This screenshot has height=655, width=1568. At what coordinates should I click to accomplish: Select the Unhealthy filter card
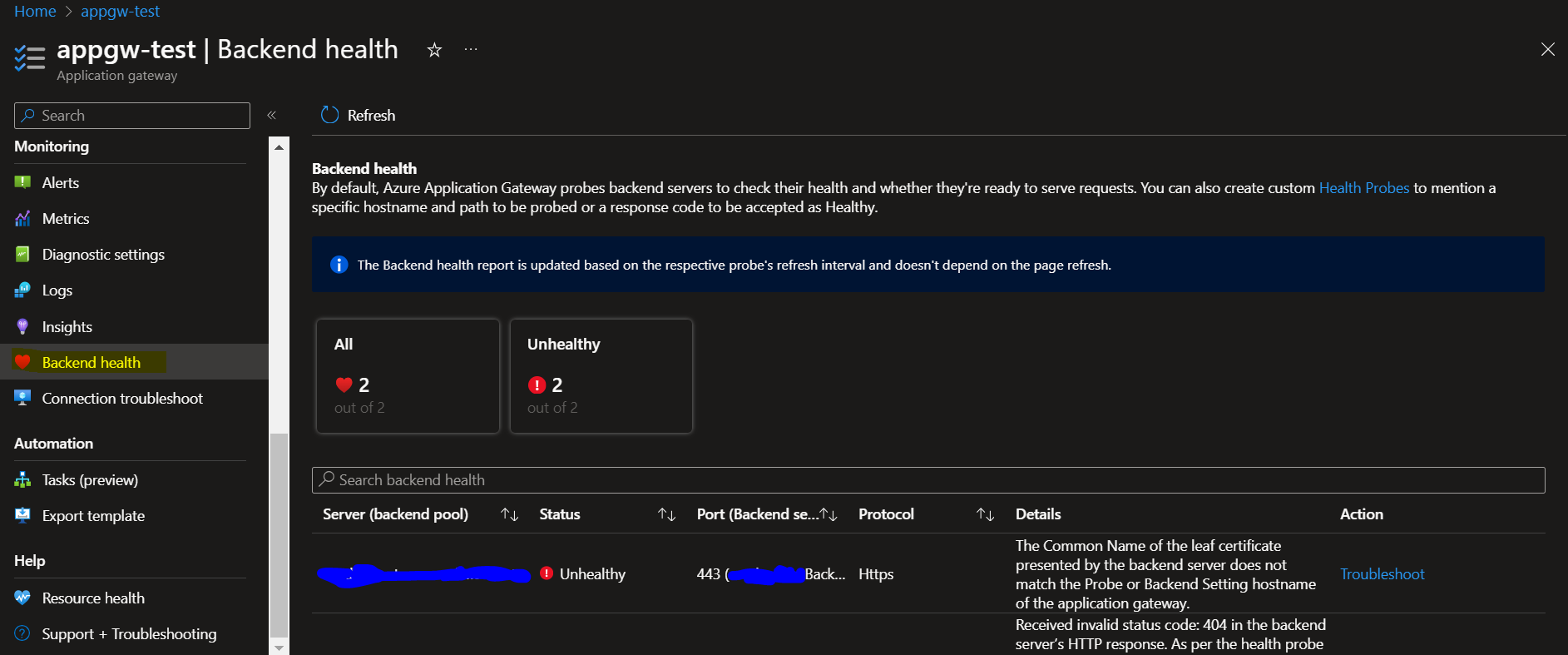click(x=601, y=376)
